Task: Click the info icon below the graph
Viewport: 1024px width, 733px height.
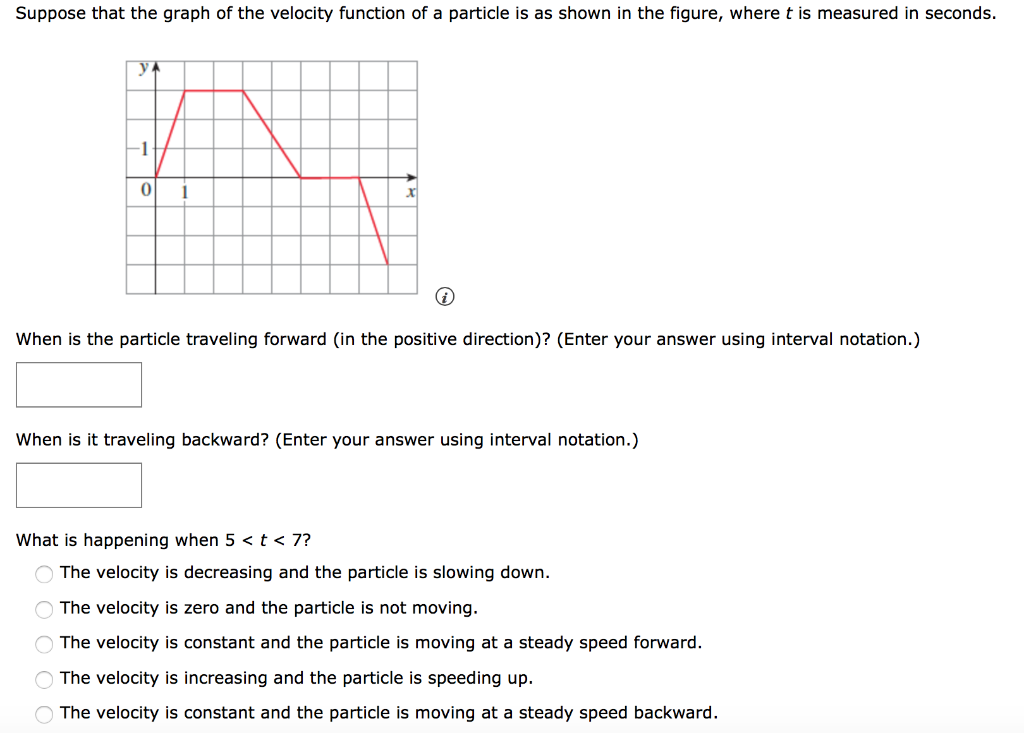Action: point(444,296)
